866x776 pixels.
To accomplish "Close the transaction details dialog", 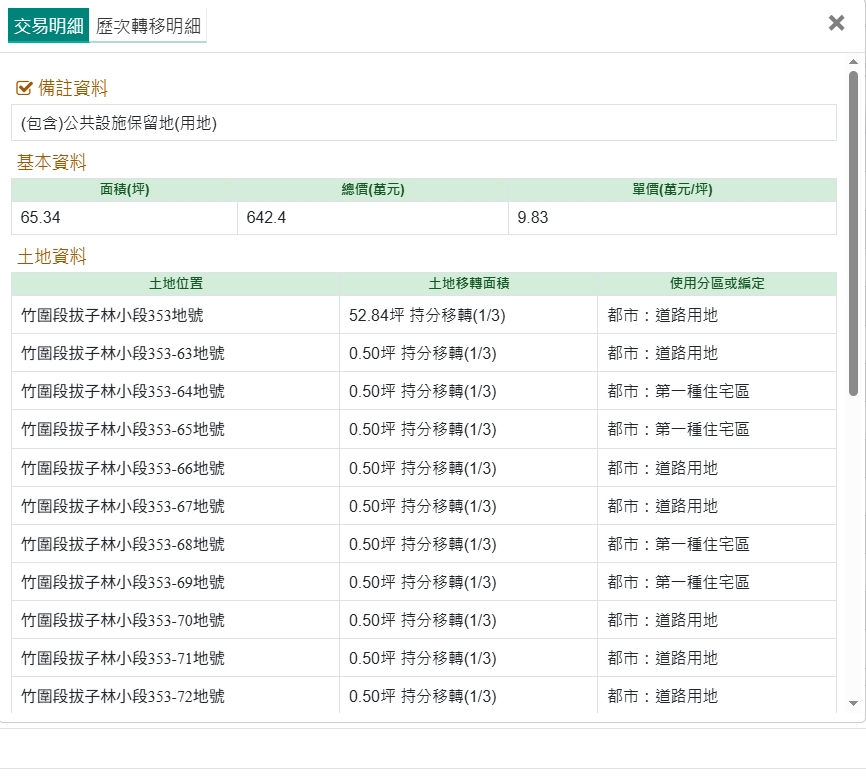I will coord(836,23).
